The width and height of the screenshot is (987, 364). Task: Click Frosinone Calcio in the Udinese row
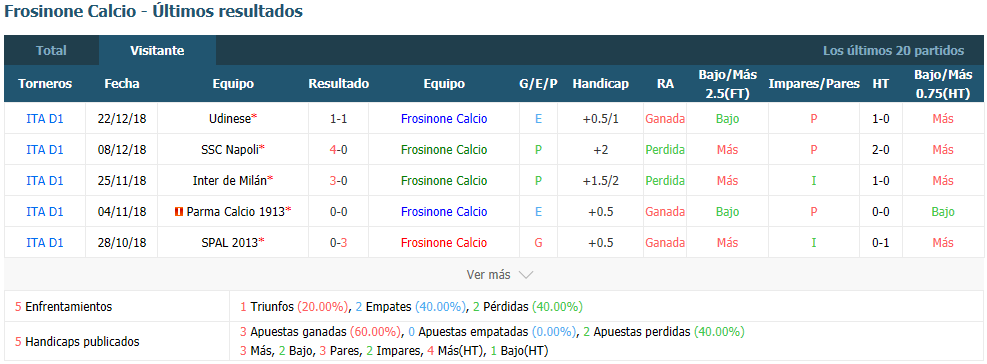click(444, 118)
